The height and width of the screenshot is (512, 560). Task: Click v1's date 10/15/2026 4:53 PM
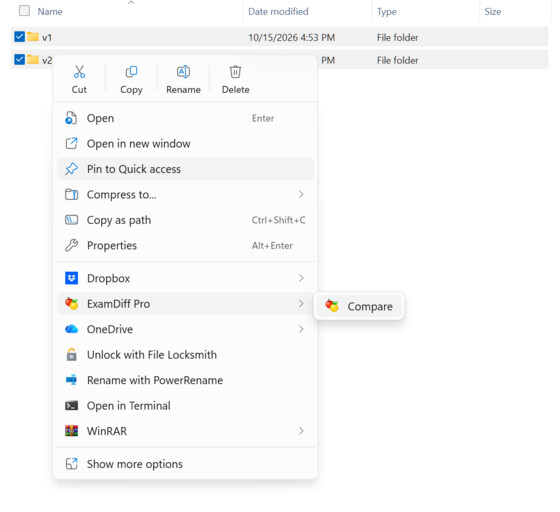point(292,37)
